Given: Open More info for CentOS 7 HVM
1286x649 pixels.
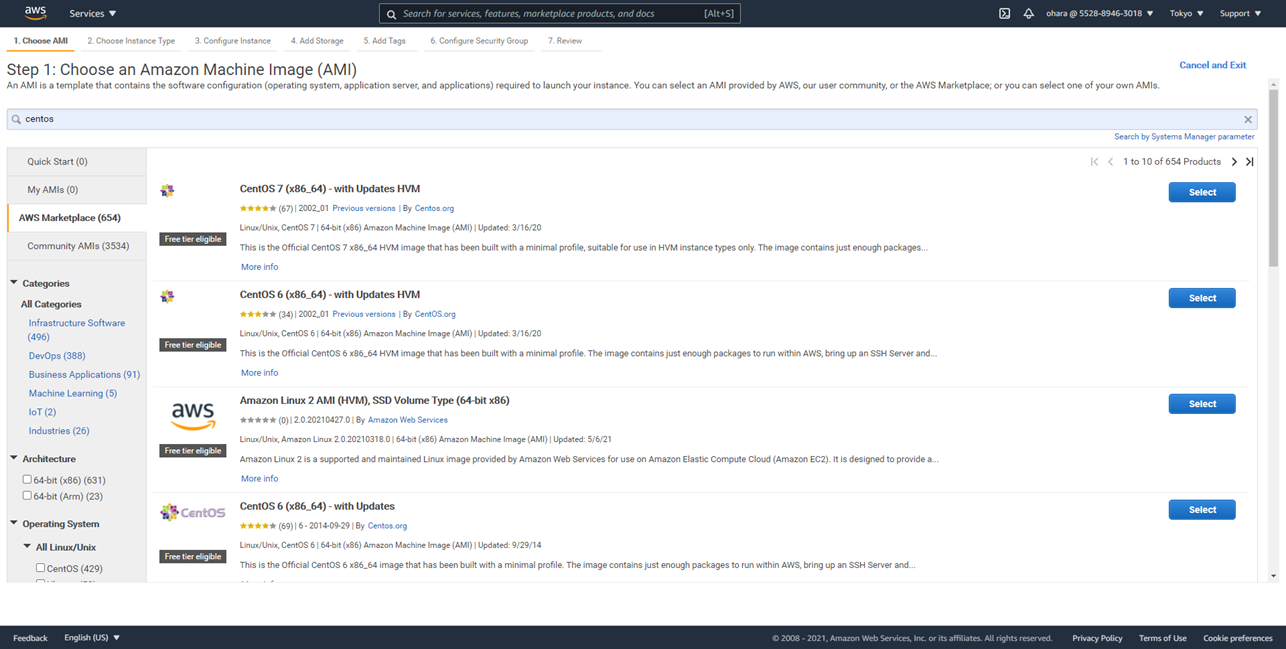Looking at the screenshot, I should tap(259, 267).
